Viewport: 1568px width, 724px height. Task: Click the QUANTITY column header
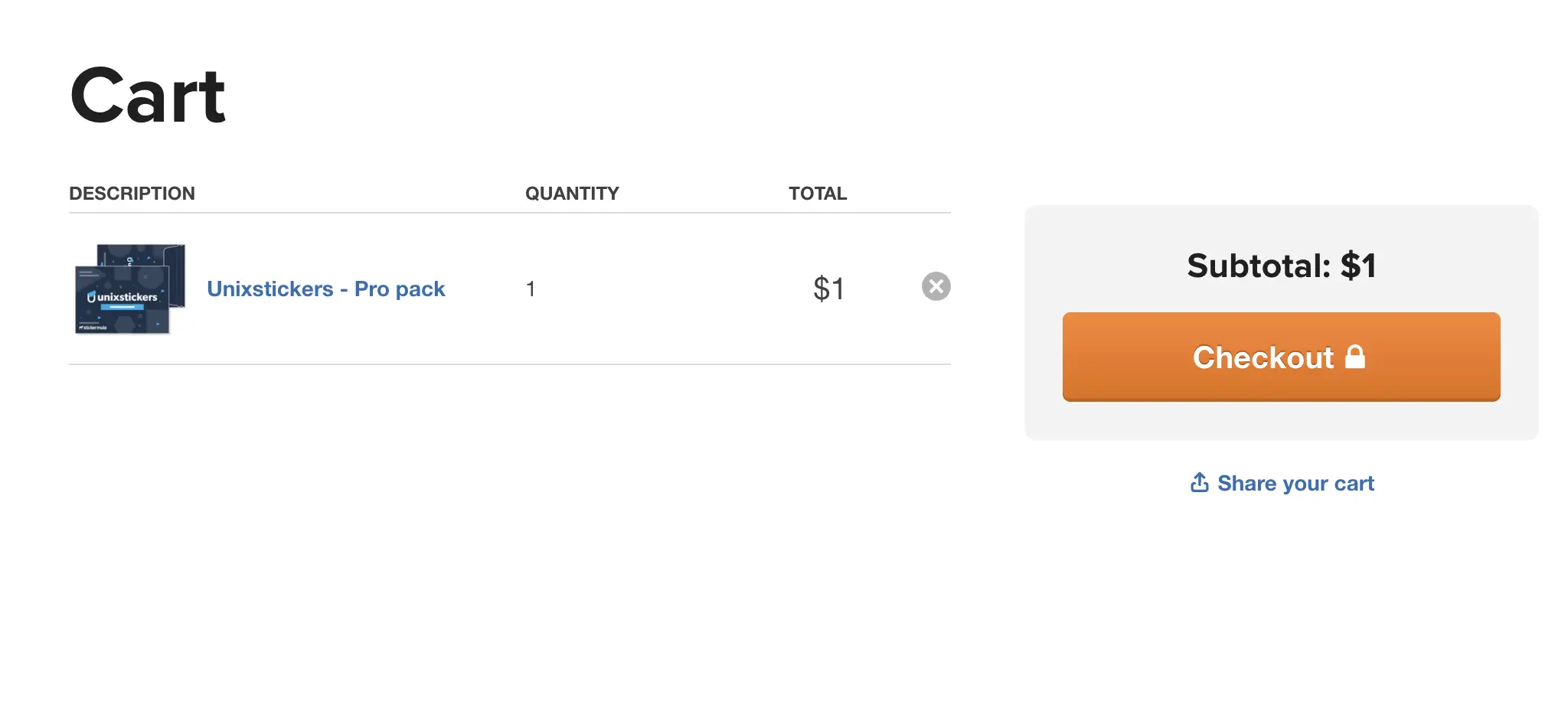[572, 194]
